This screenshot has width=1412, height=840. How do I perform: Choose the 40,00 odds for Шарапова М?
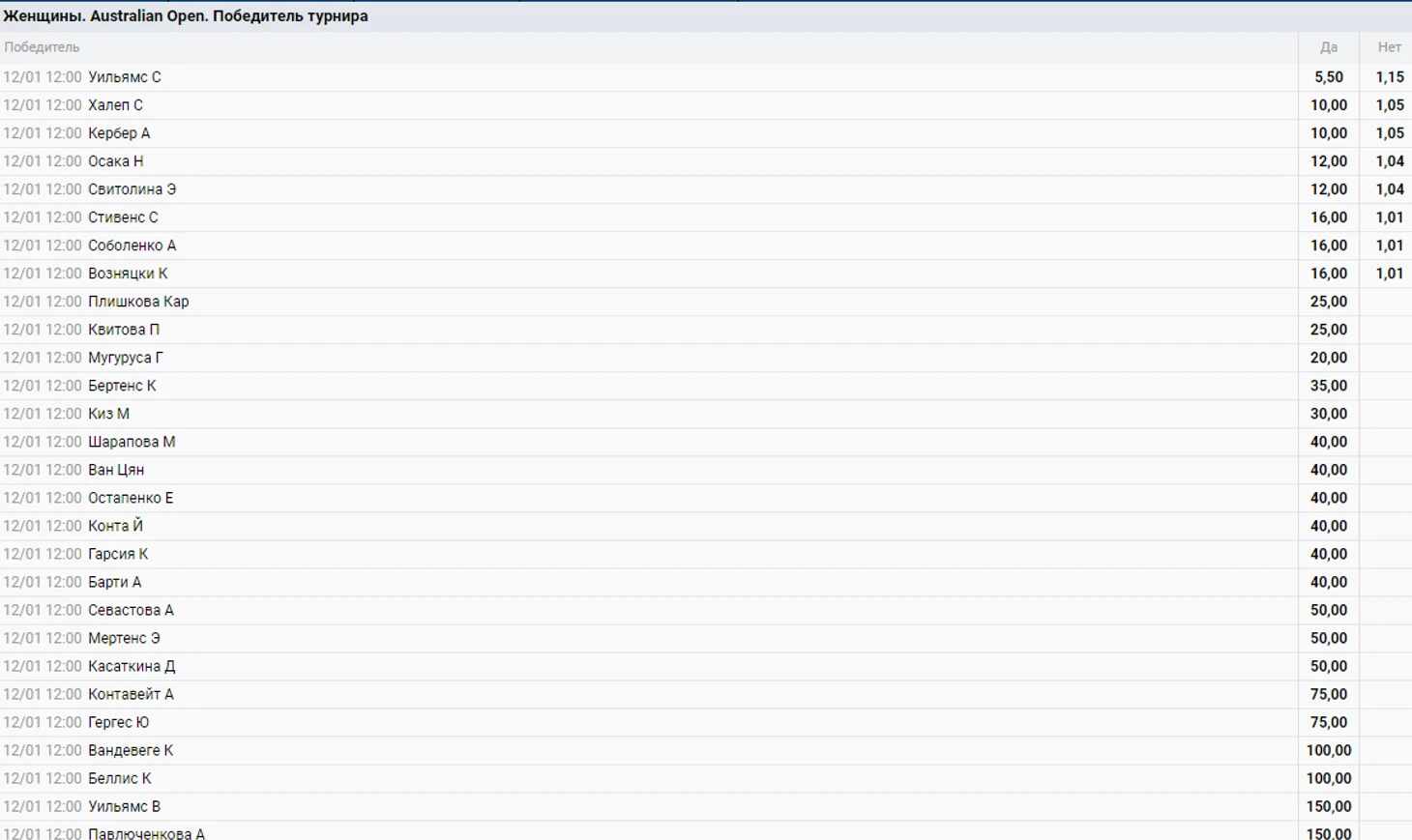click(x=1328, y=442)
